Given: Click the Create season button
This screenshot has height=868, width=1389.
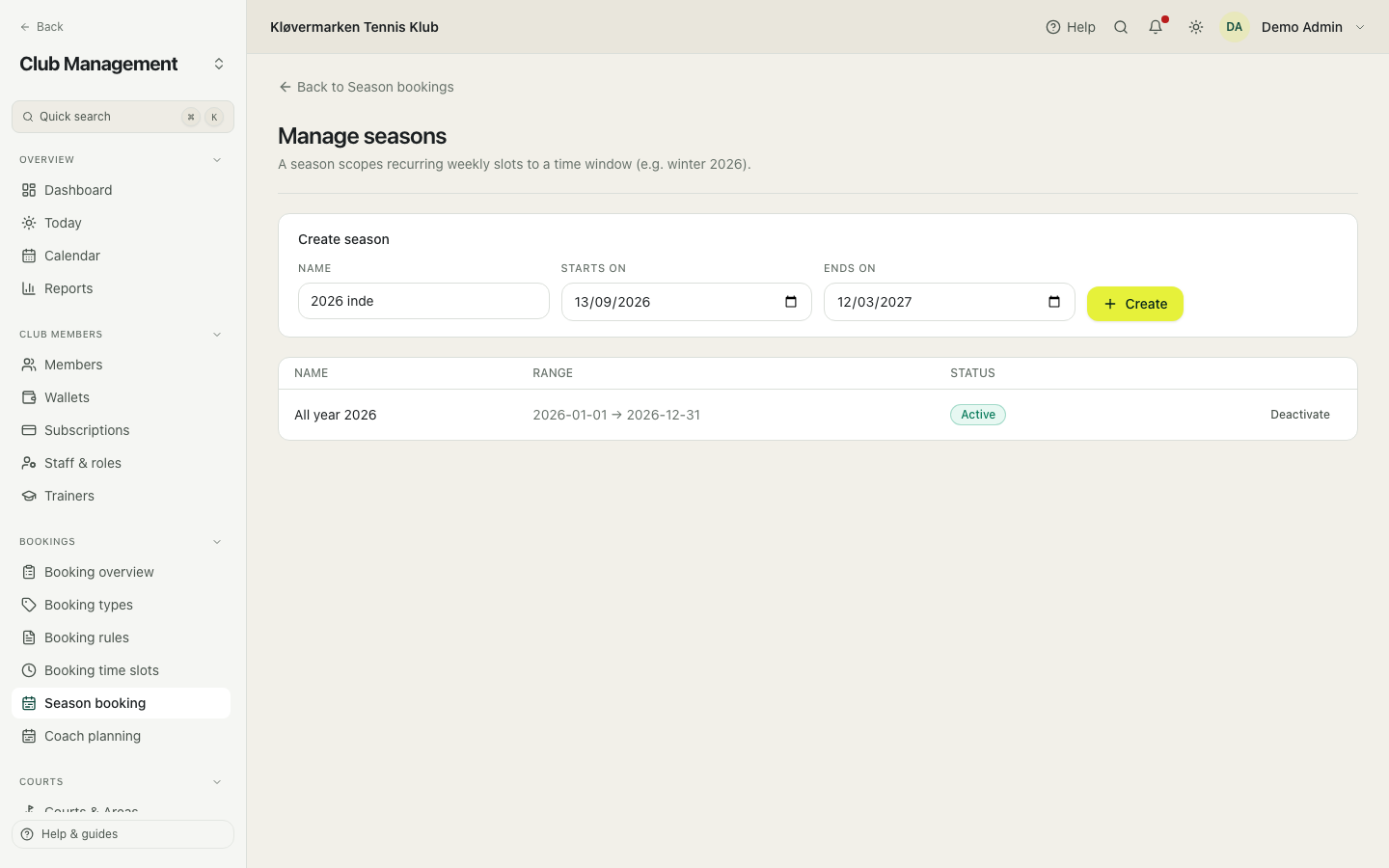Looking at the screenshot, I should point(1135,304).
